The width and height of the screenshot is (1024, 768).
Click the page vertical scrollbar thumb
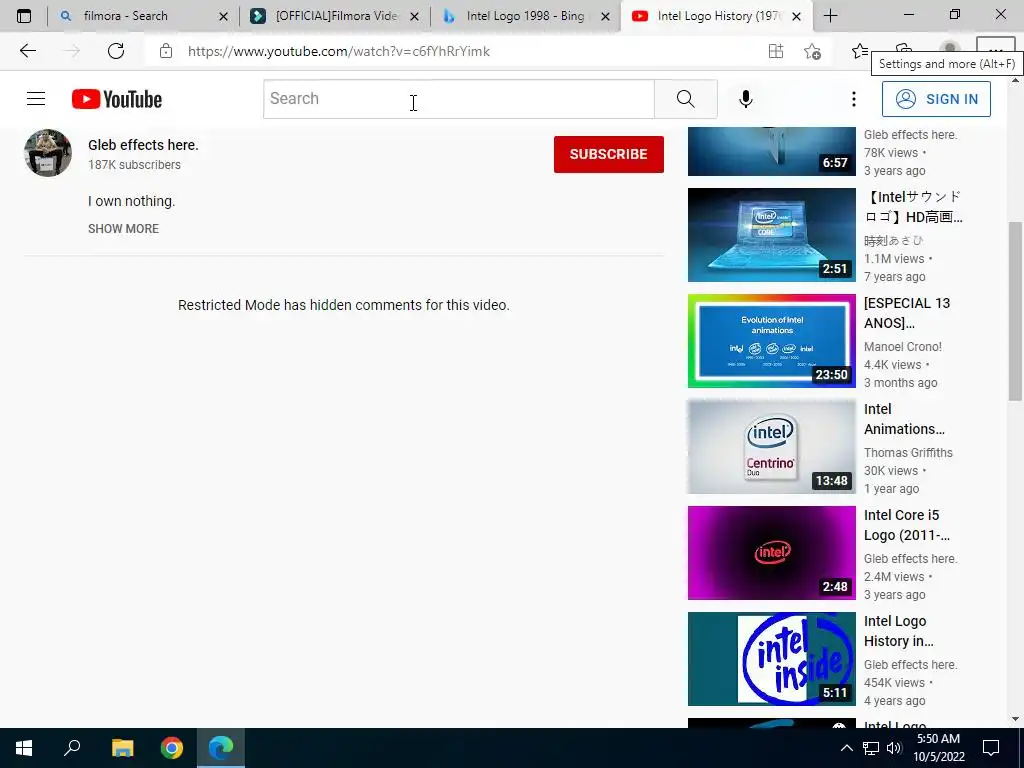pyautogui.click(x=1015, y=311)
